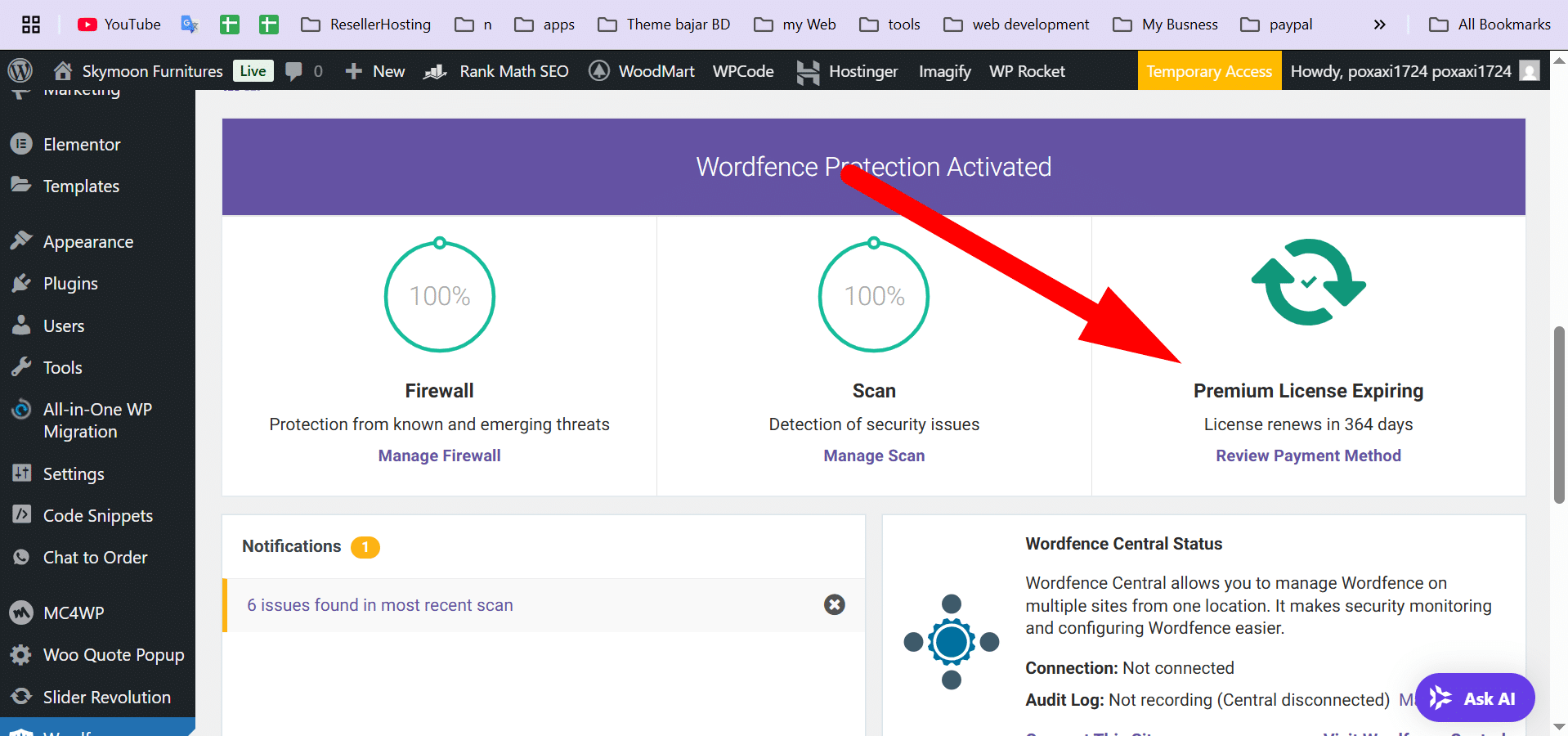Click the scrollbar down arrow

(x=1559, y=726)
